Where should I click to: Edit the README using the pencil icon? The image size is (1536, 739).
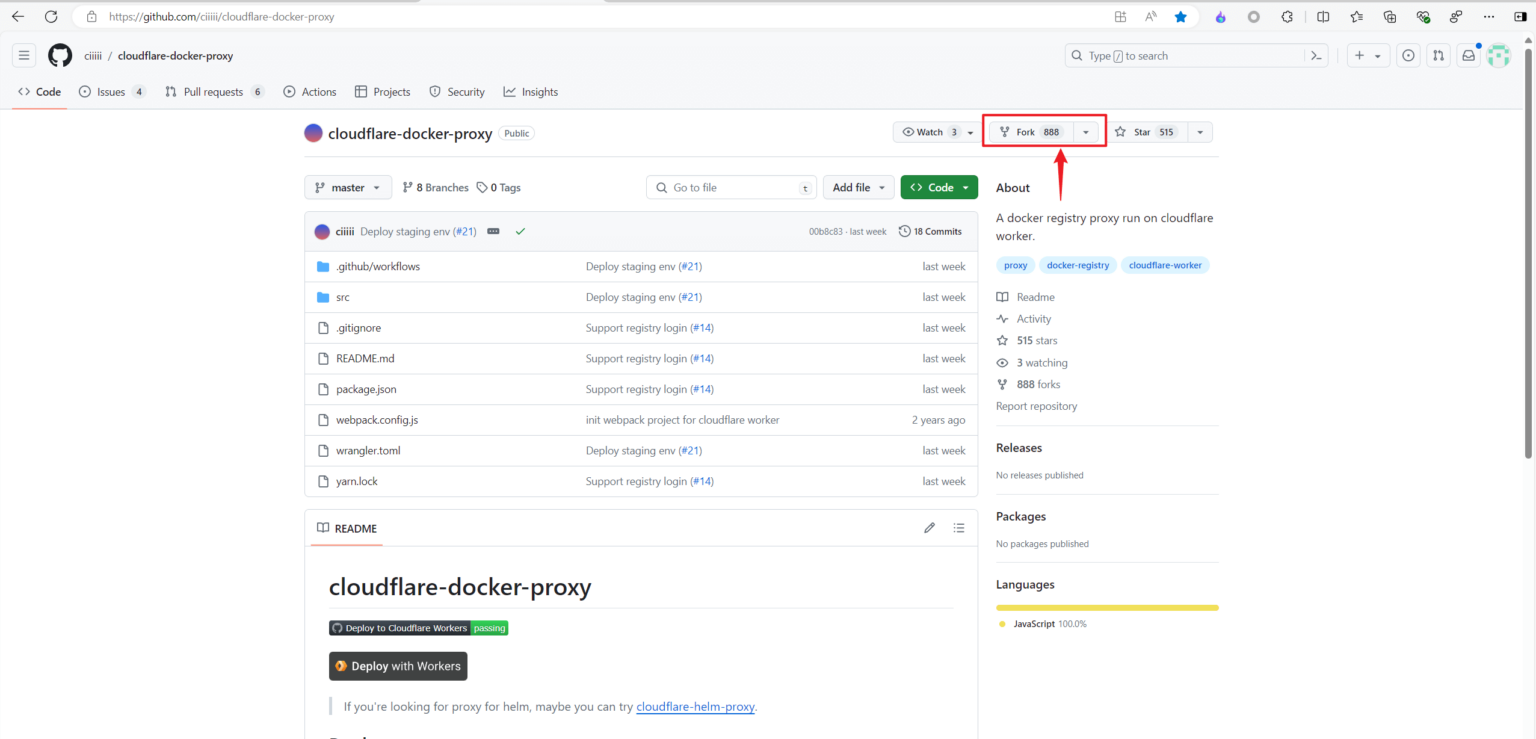click(929, 527)
